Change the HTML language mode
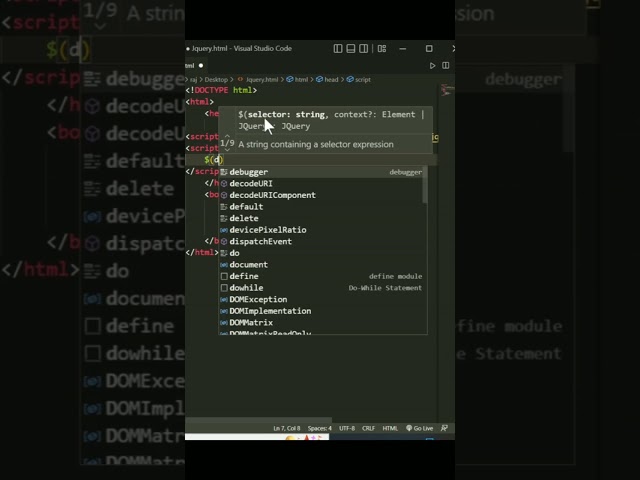The image size is (640, 480). click(390, 428)
